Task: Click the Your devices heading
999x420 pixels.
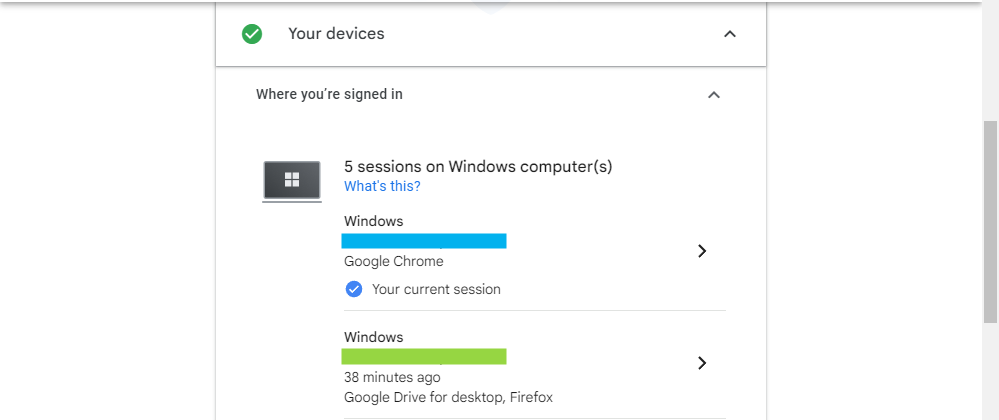Action: pos(336,34)
